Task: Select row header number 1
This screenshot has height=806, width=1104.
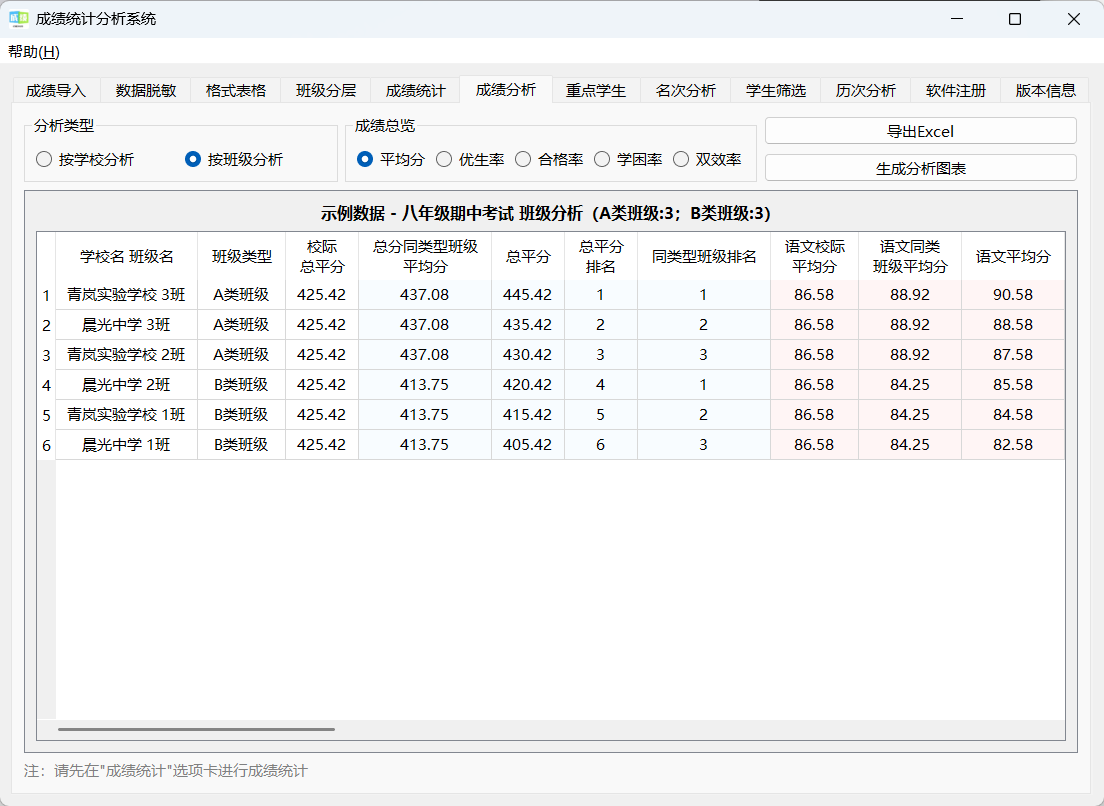Action: (46, 295)
